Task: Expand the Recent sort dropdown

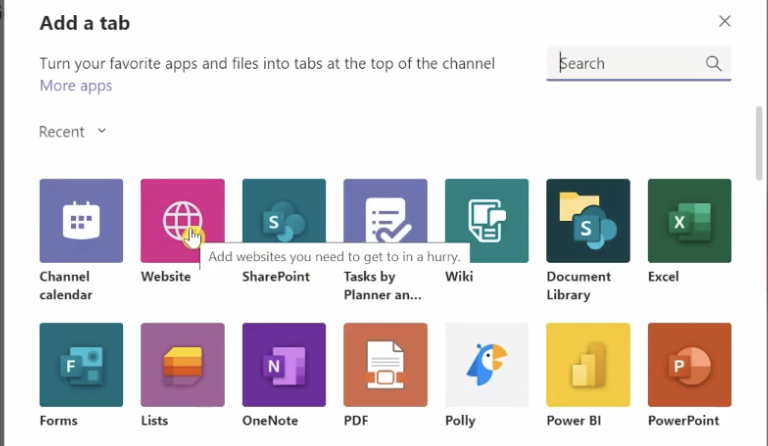Action: coord(72,132)
